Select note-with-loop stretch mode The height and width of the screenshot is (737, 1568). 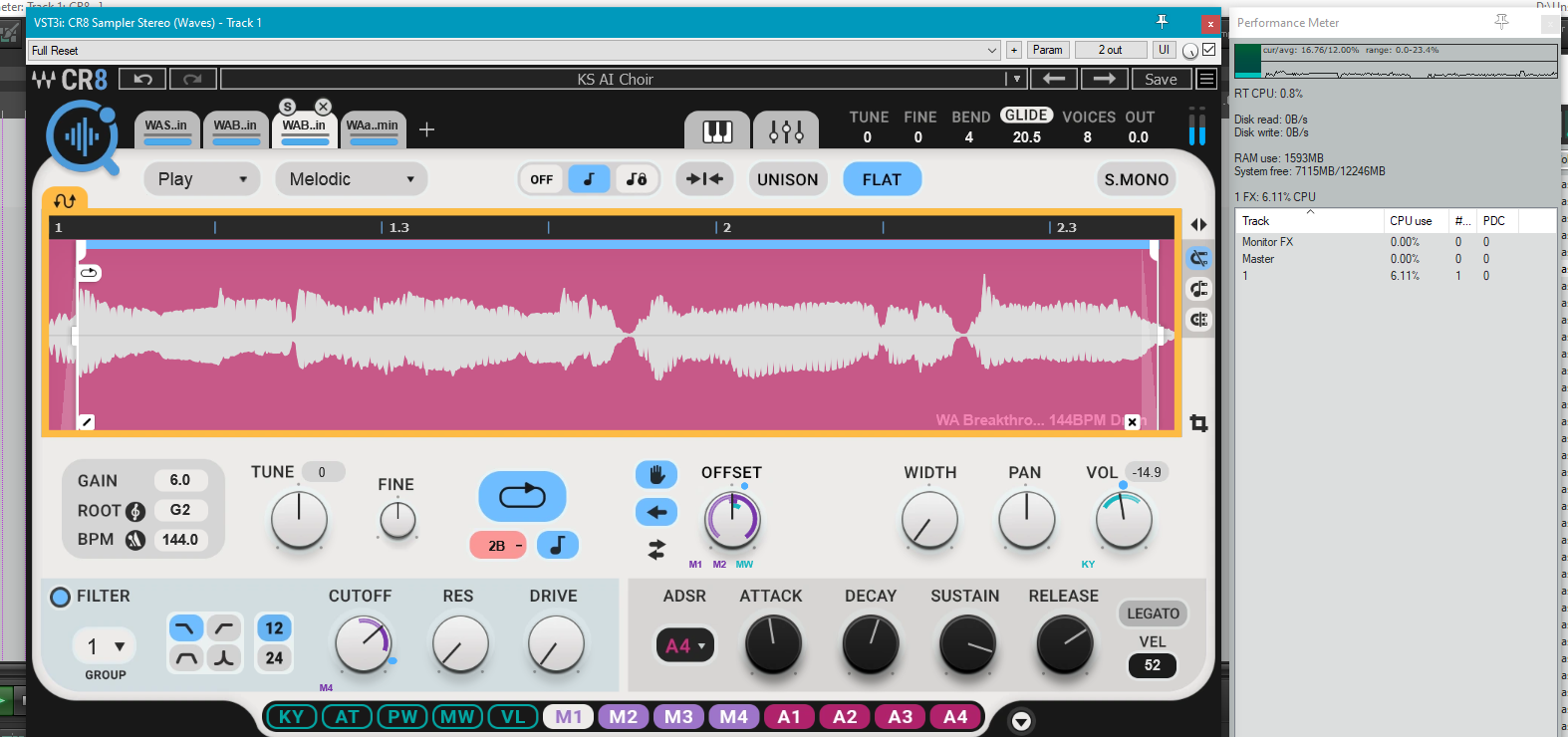point(637,179)
